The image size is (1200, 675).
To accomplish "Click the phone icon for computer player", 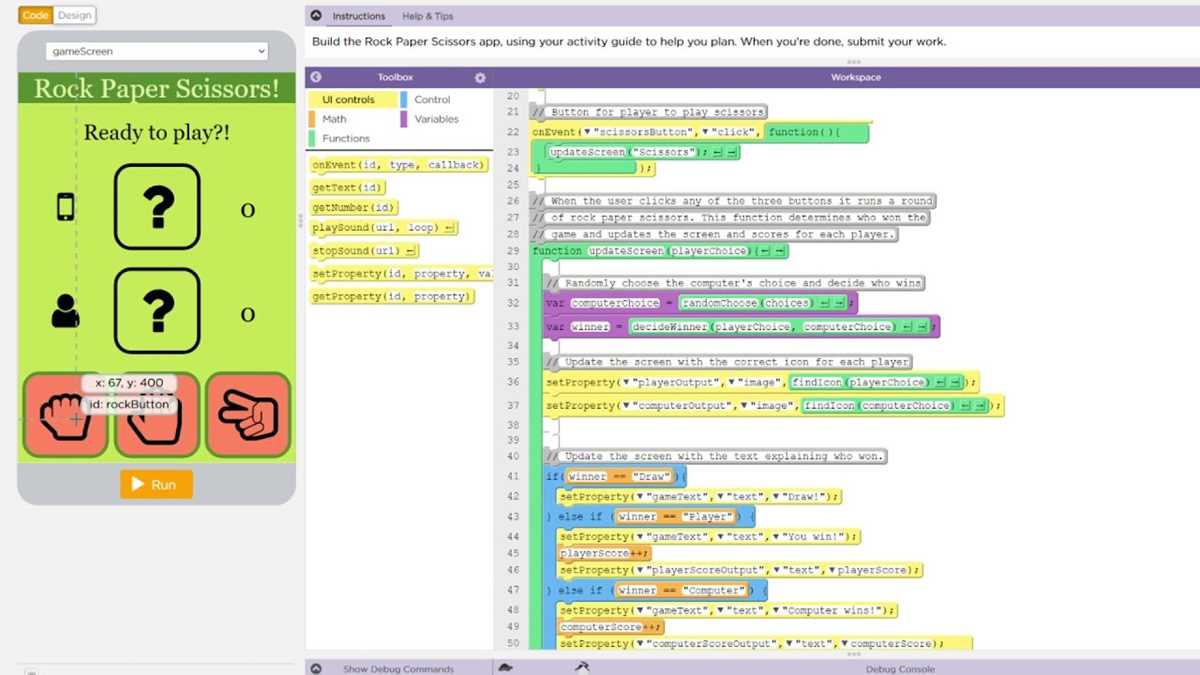I will [66, 207].
